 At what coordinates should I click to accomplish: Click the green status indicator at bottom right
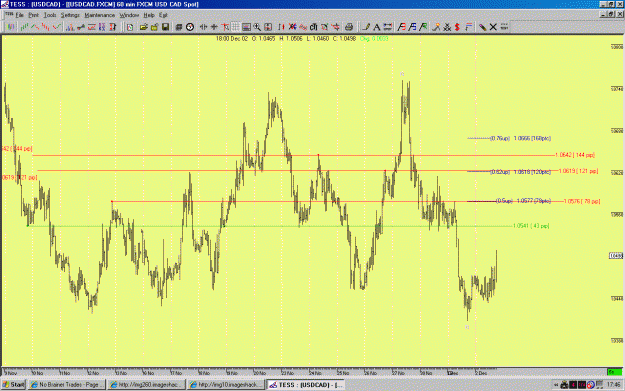pos(614,372)
